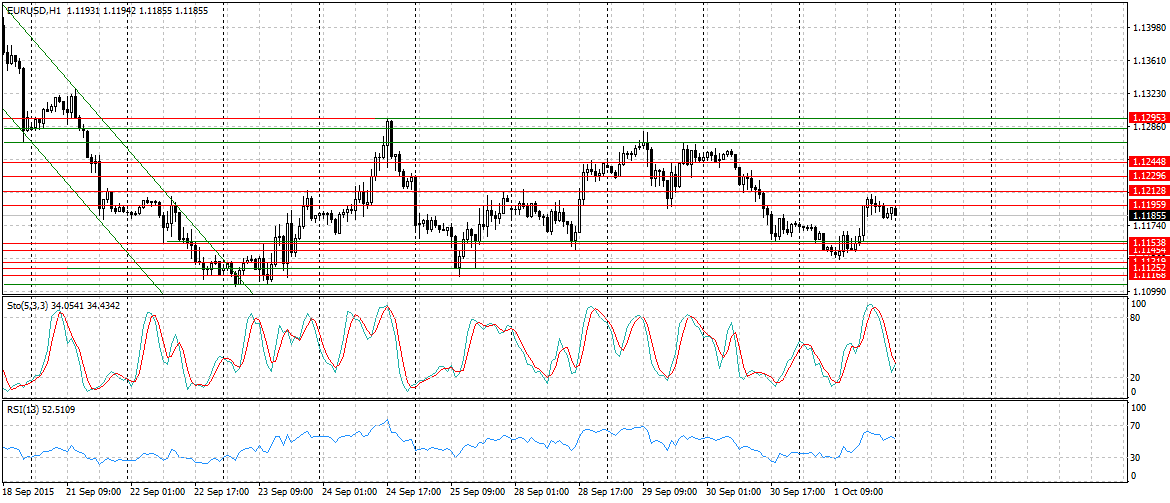Viewport: 1170px width, 503px height.
Task: Click the 18 Sep 2015 time axis label
Action: [28, 493]
